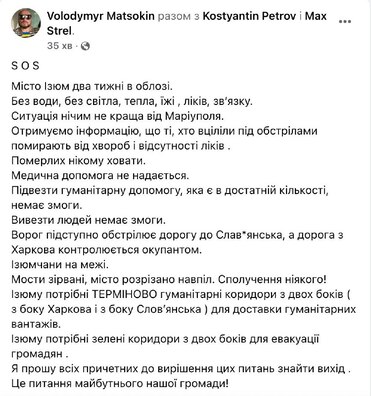Click the line 'Місто Ізюм два тижні в облозі'
This screenshot has width=371, height=396.
click(92, 87)
